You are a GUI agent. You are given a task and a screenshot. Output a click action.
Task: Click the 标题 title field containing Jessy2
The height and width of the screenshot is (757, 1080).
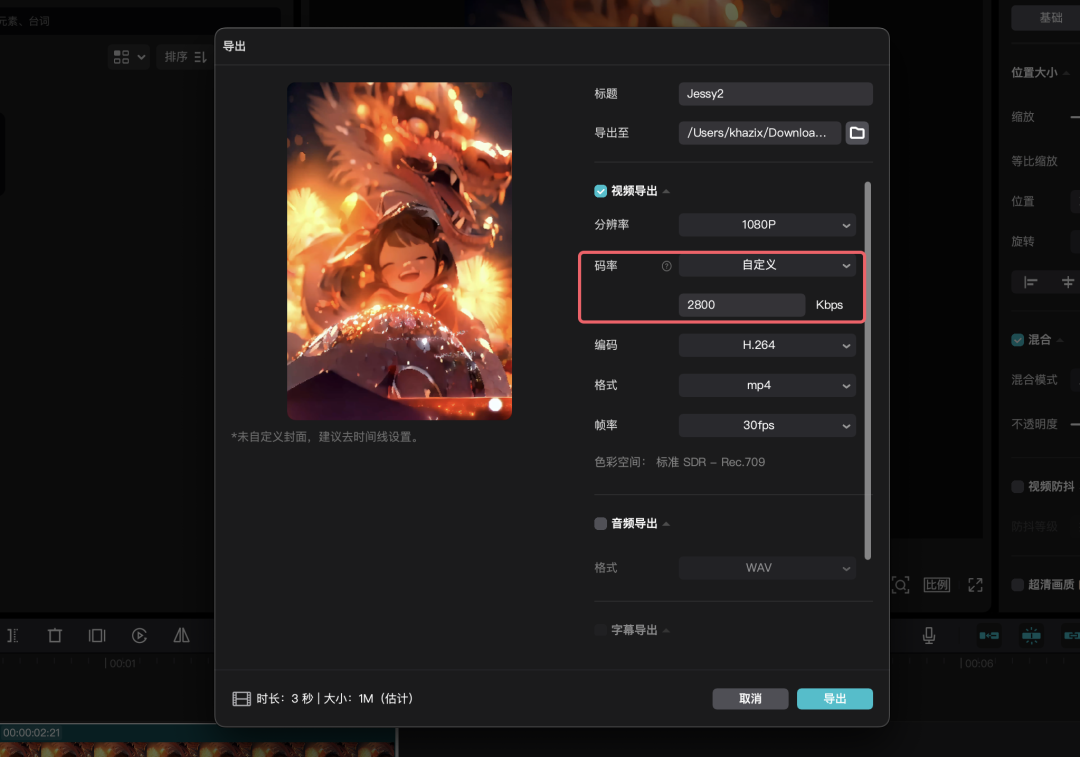(776, 94)
